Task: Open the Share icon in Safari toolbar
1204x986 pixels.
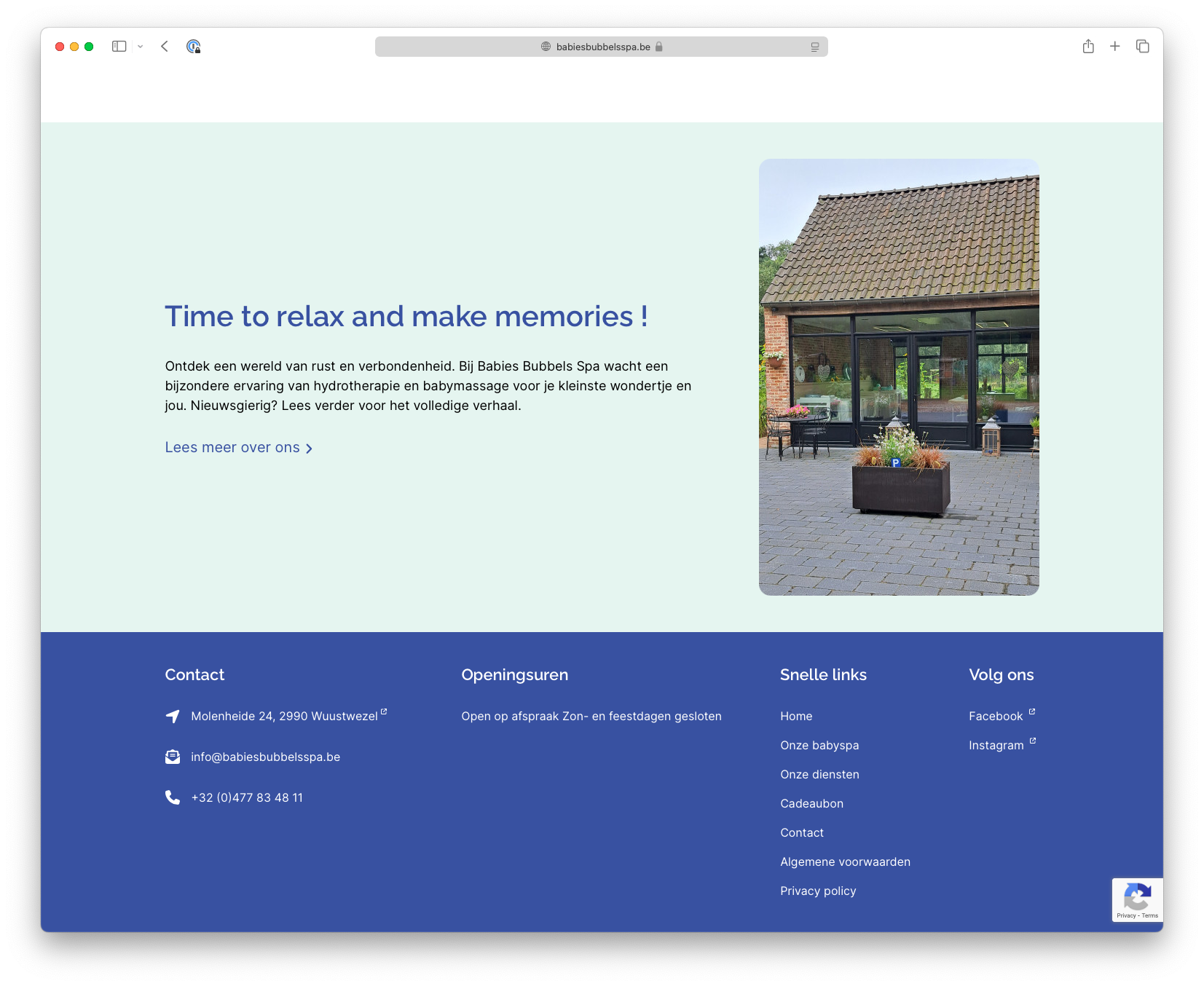Action: pos(1088,47)
